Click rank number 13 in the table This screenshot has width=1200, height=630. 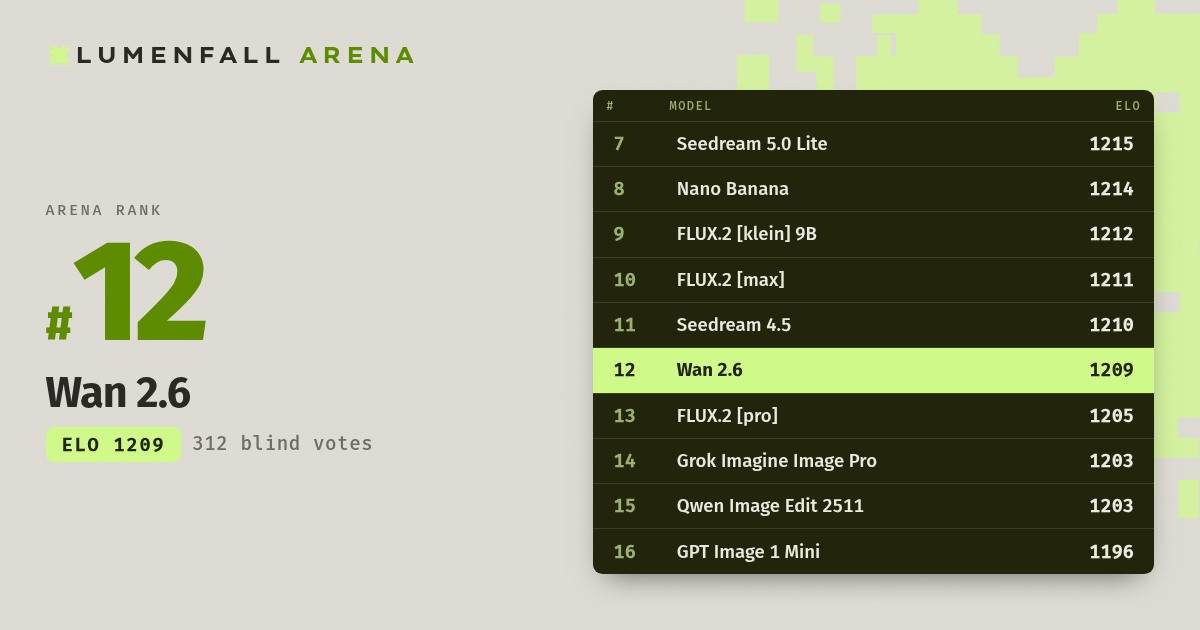624,416
